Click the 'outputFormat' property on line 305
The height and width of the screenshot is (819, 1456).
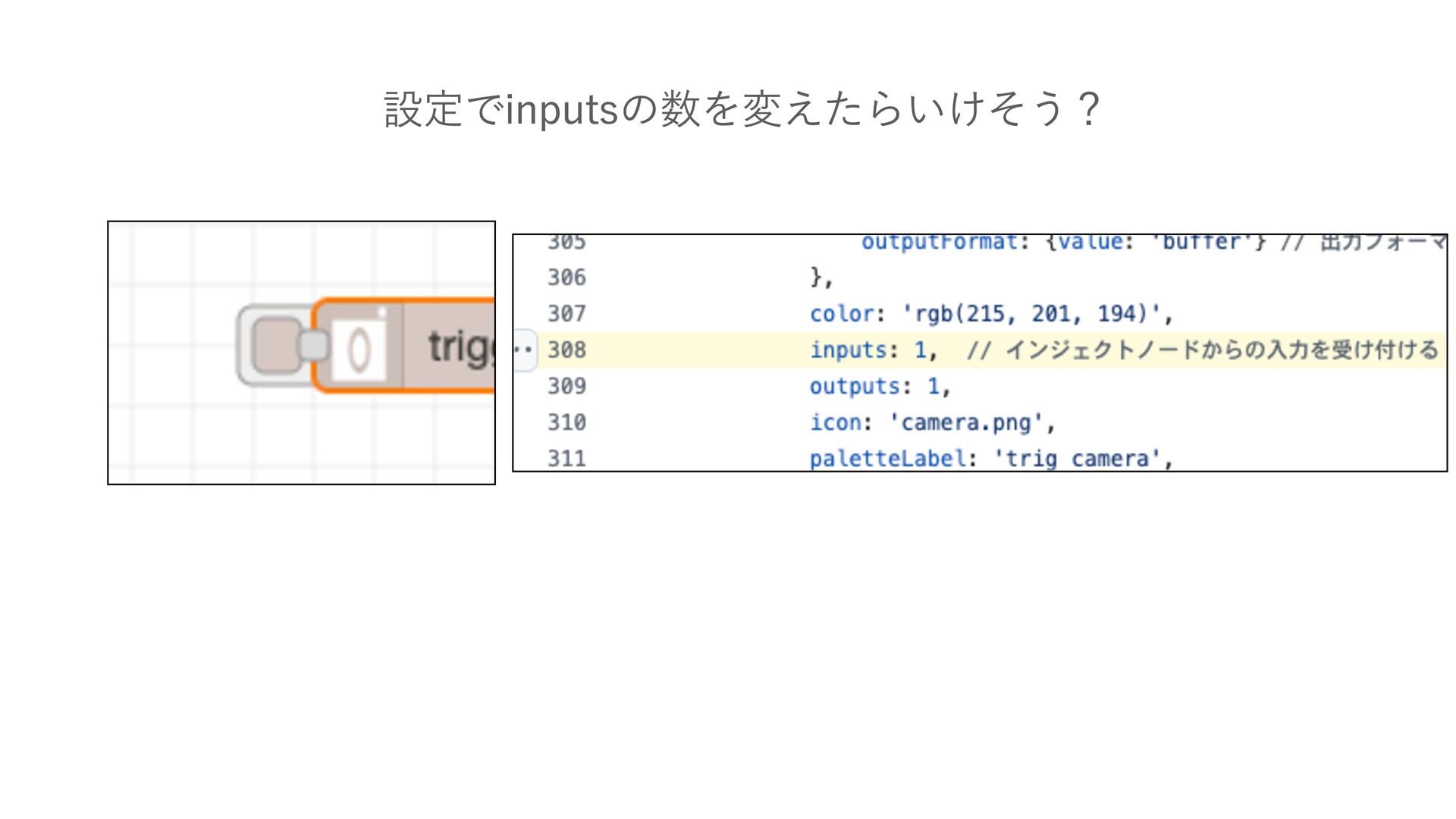[x=939, y=243]
